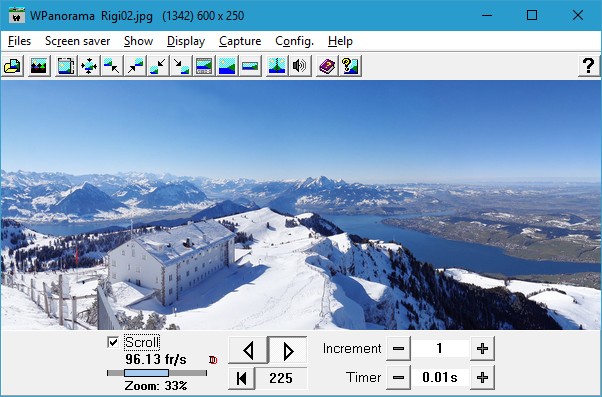Decrease Timer with the minus button
Screen dimensions: 602x397
tap(398, 377)
